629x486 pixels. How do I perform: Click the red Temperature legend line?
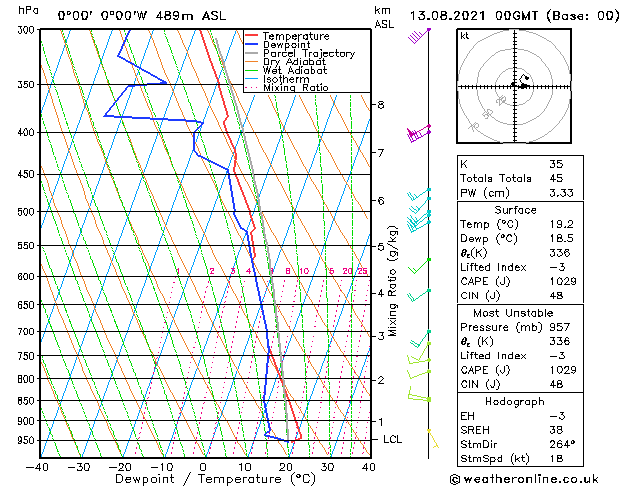251,36
